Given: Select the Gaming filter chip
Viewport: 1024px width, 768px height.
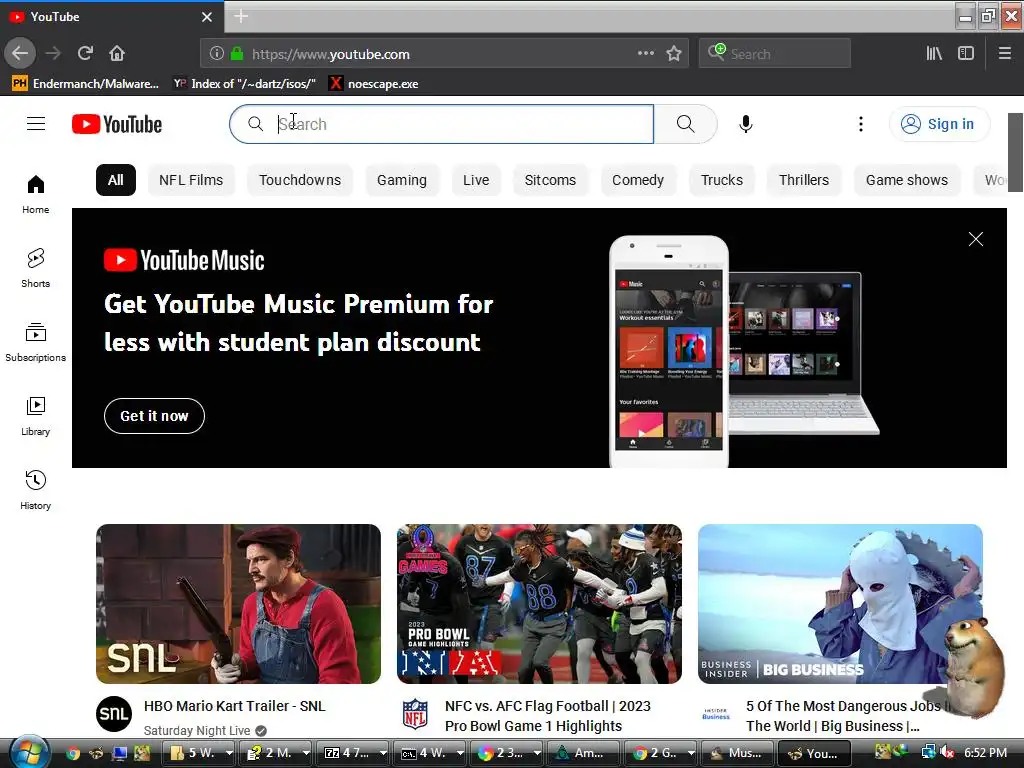Looking at the screenshot, I should click(402, 180).
